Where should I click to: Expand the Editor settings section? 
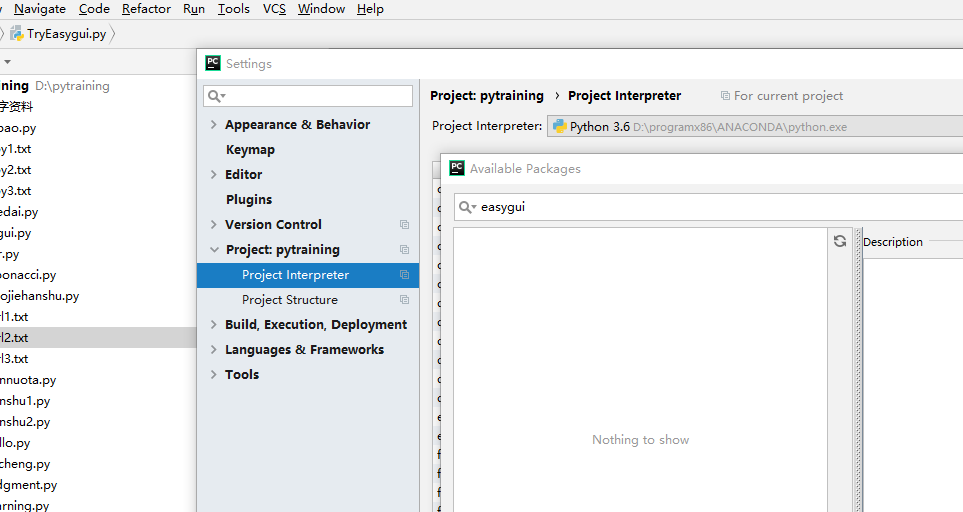click(x=214, y=174)
